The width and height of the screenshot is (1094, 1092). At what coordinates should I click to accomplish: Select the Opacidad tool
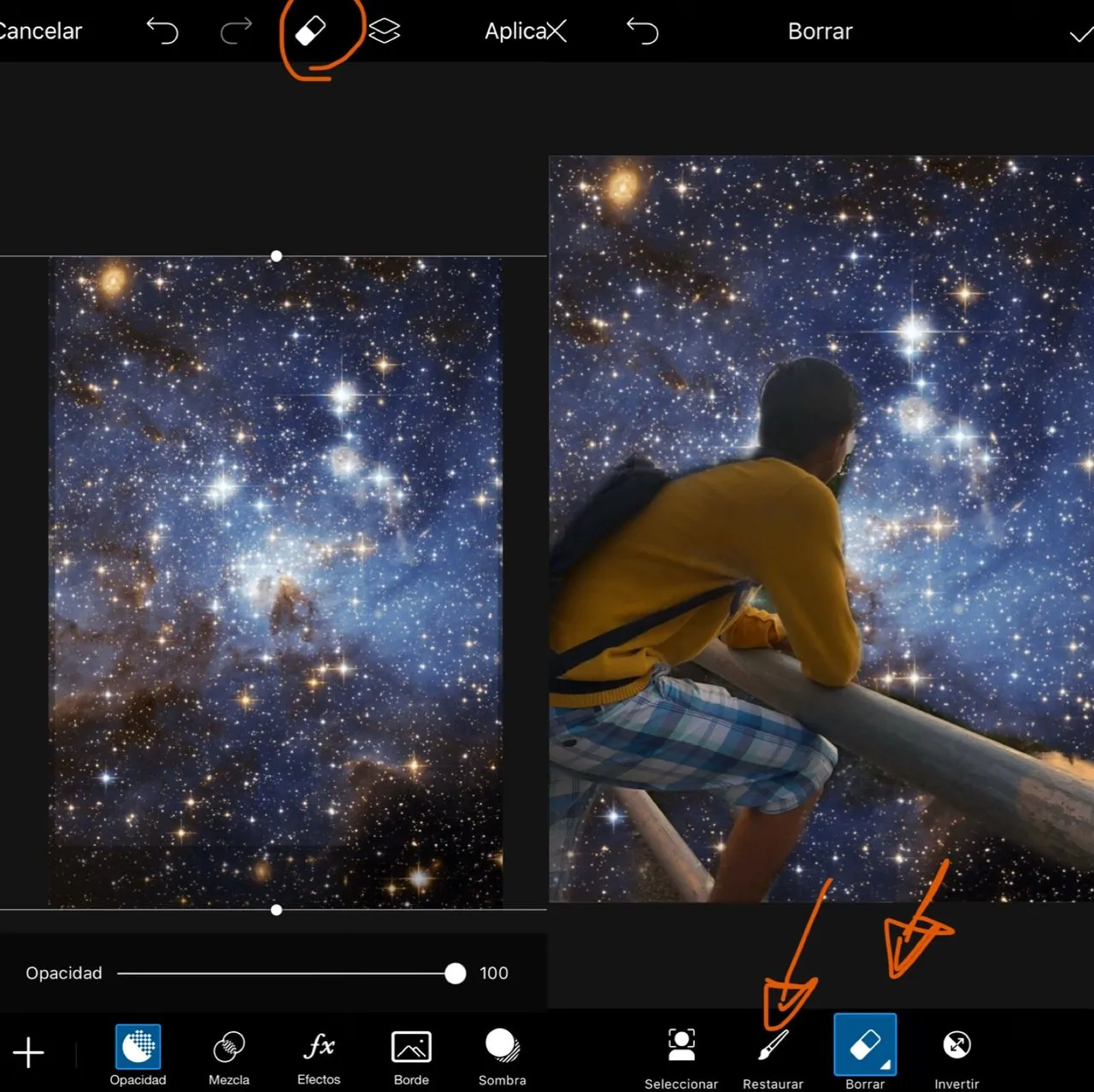(x=138, y=1055)
